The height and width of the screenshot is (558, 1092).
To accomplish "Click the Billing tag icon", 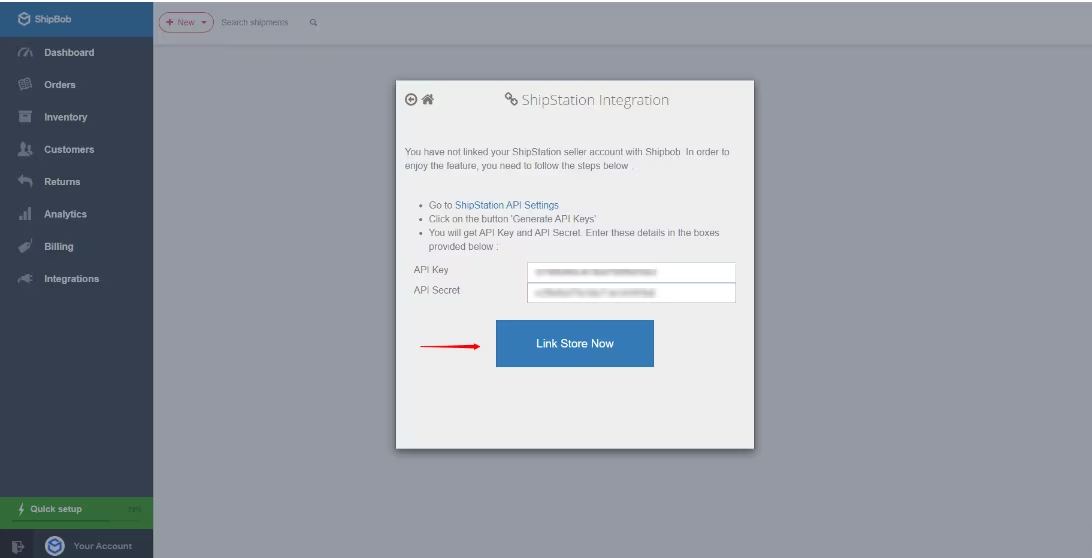I will click(25, 246).
